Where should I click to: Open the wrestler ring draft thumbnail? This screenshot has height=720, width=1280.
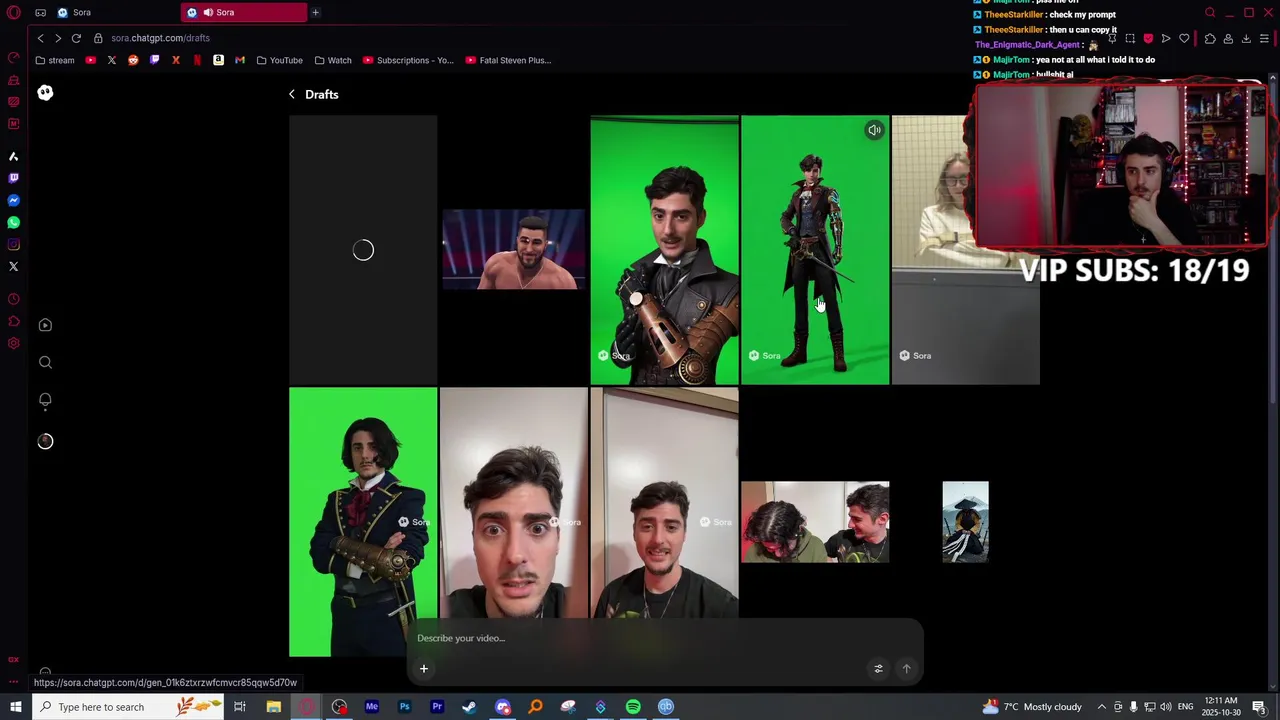coord(514,250)
